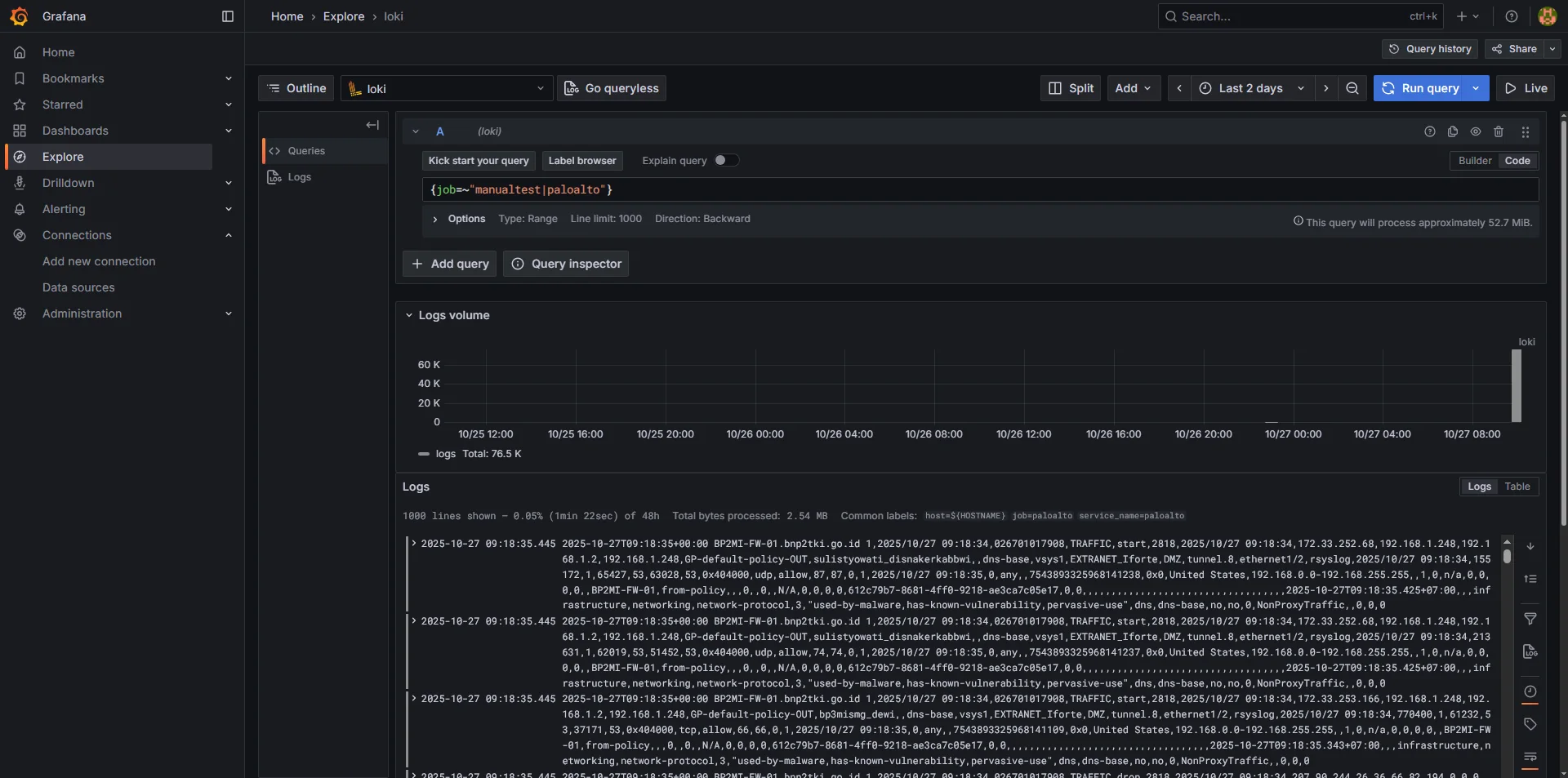Open Run query options arrow
Screen dimensions: 1568x778
tap(1476, 88)
